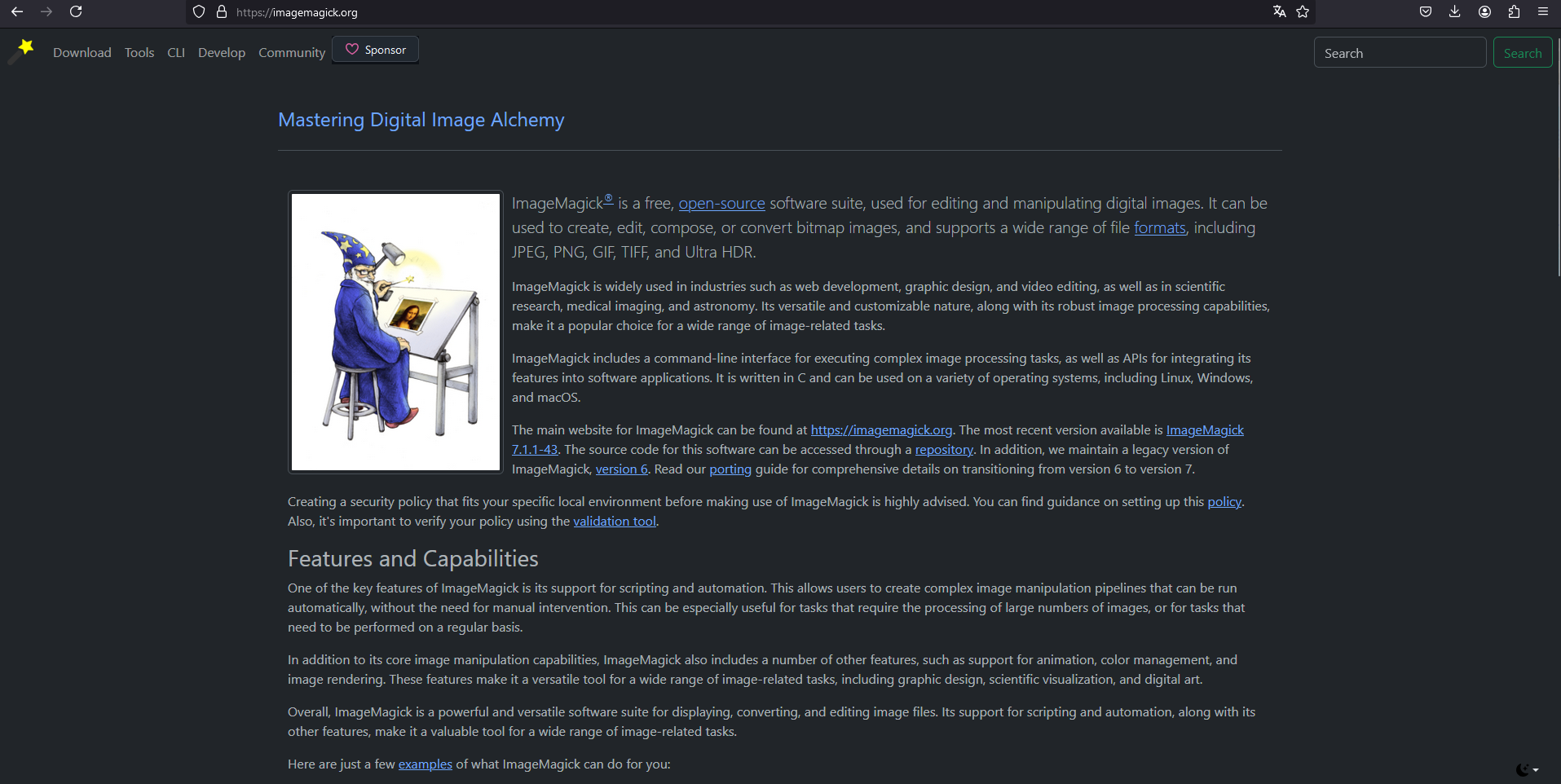Screen dimensions: 1561x784
Task: Click the Sponsor heart button
Action: pos(376,50)
